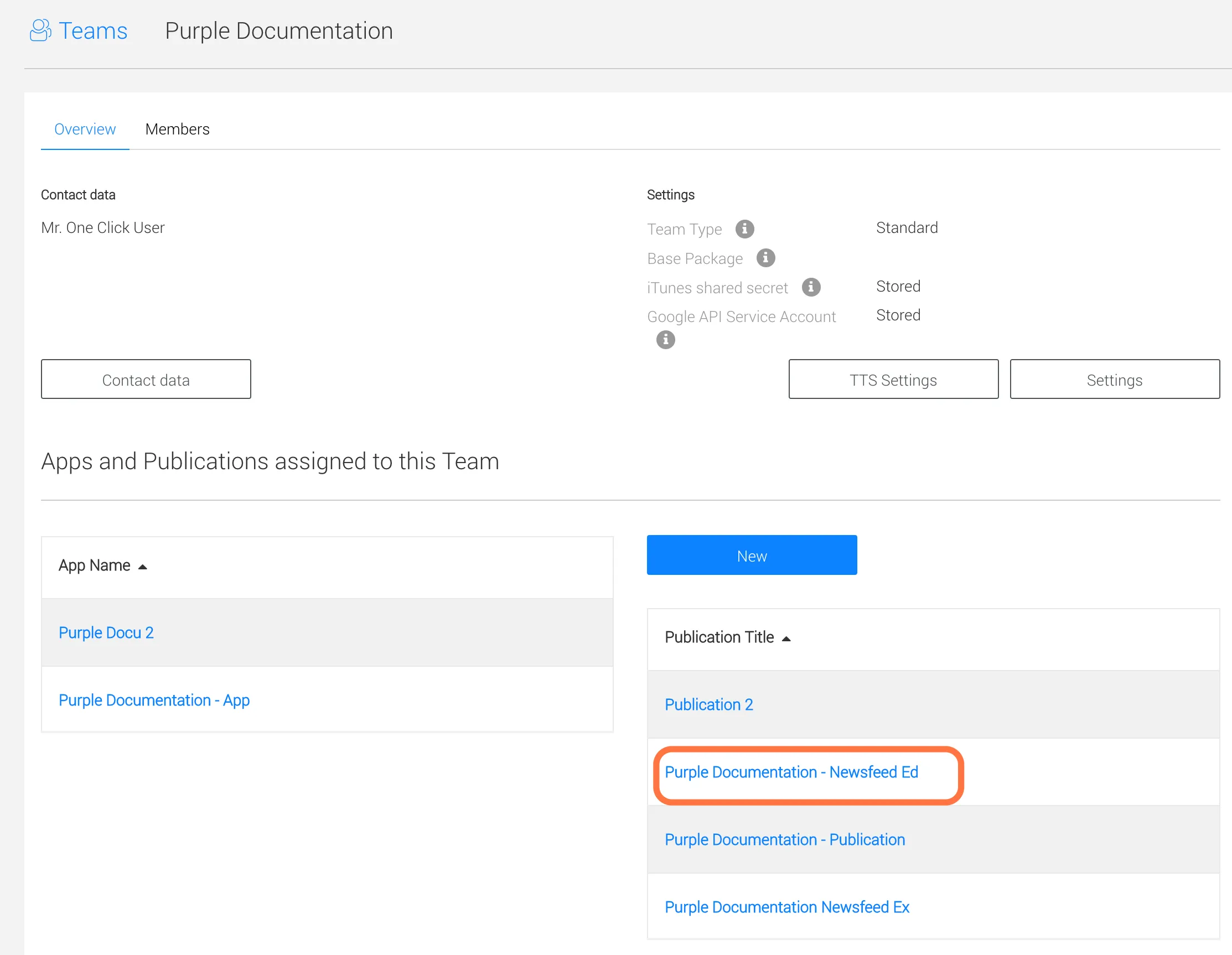Click the App Name column header text
1232x955 pixels.
(94, 566)
